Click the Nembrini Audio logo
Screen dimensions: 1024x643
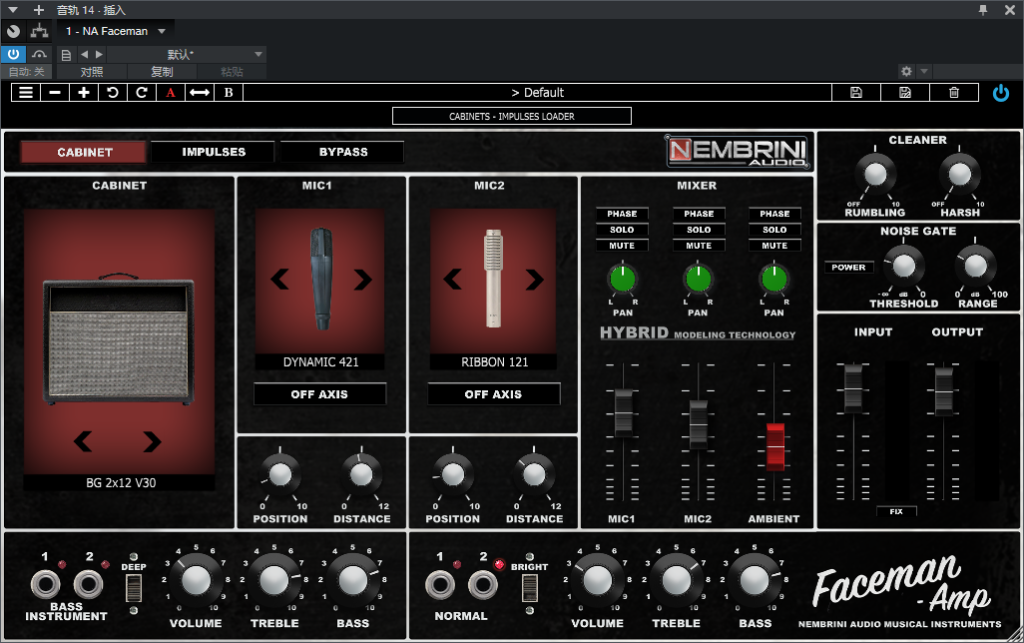point(738,151)
